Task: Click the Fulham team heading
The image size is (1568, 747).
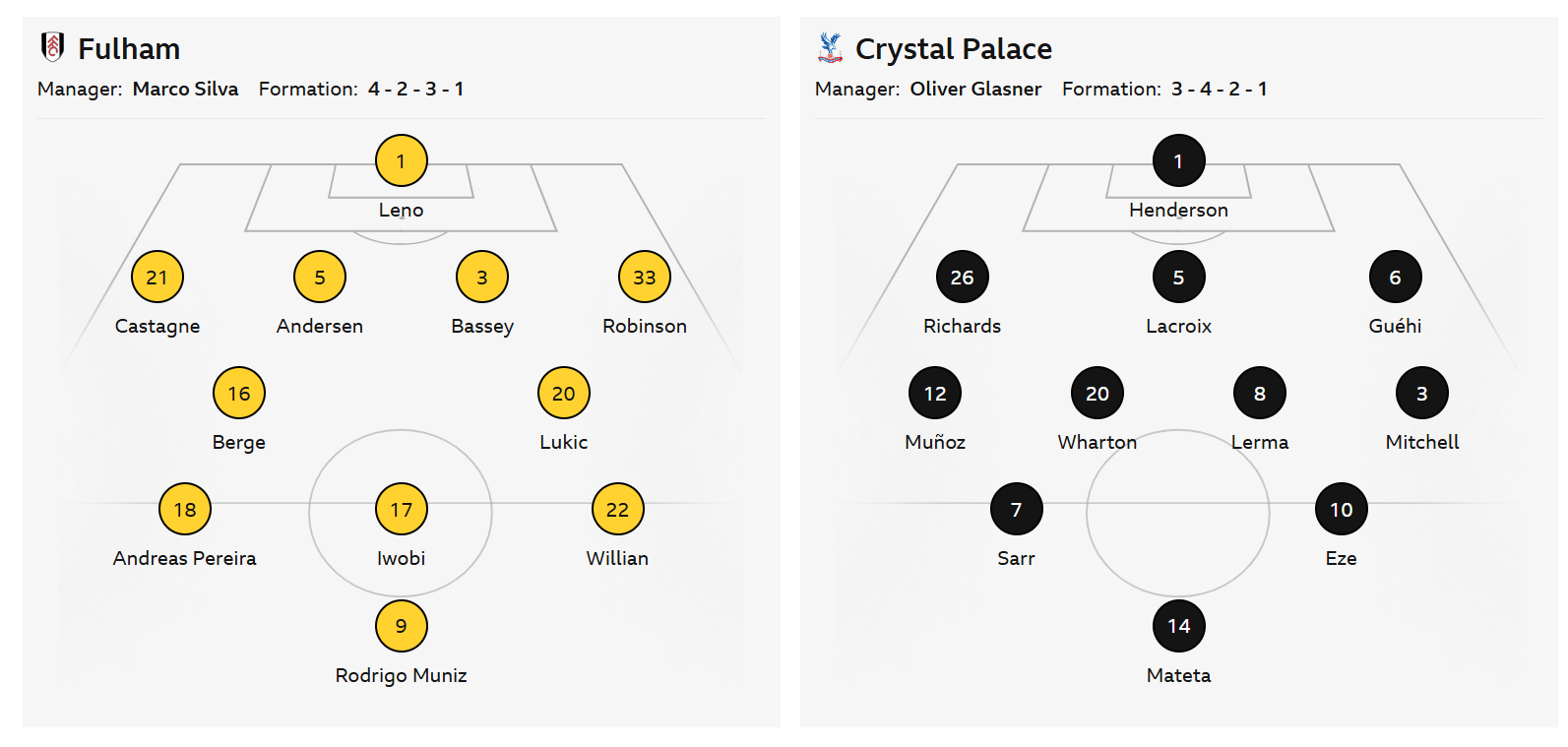Action: click(129, 49)
